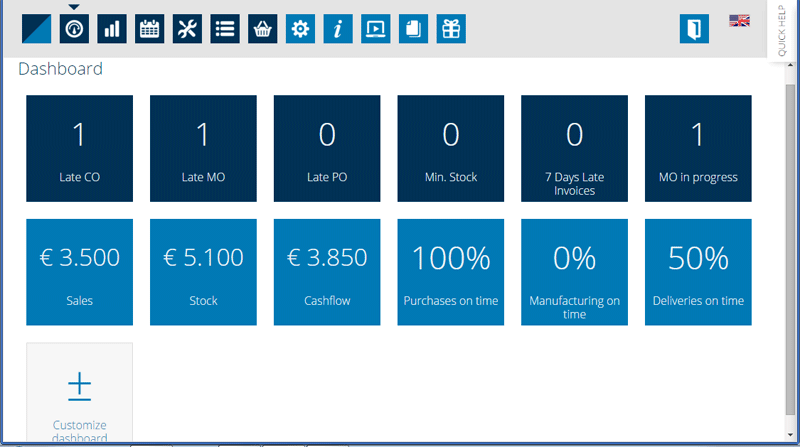
Task: Open the video tutorial screen icon
Action: click(x=376, y=29)
